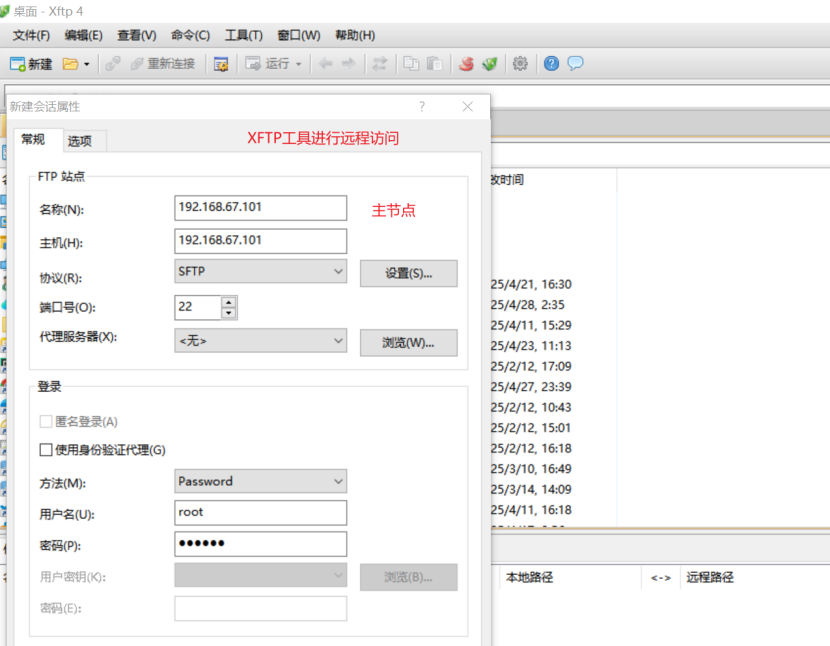830x646 pixels.
Task: Open help with the blue question mark icon
Action: (551, 64)
